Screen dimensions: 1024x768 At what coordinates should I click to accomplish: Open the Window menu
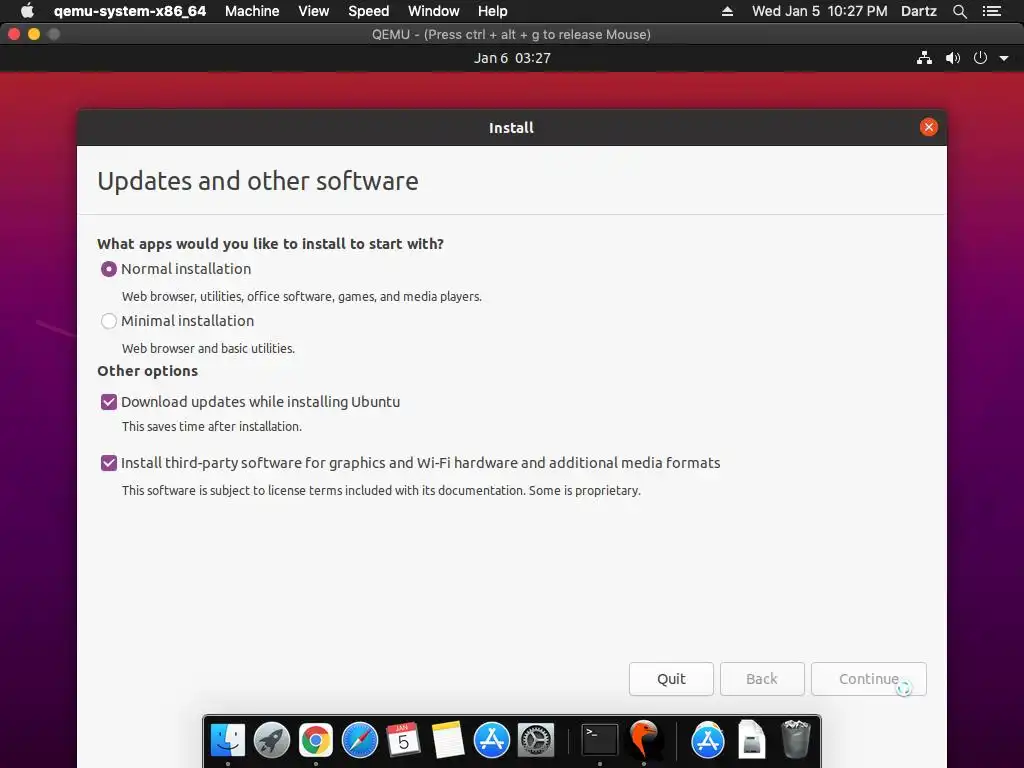click(x=434, y=11)
